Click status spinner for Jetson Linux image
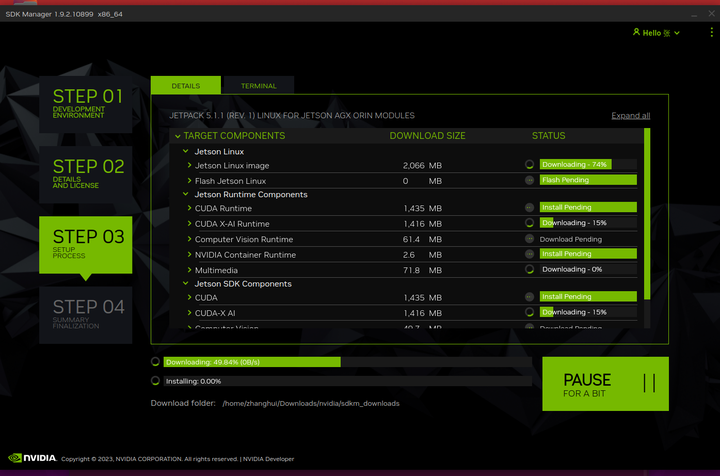 point(529,164)
